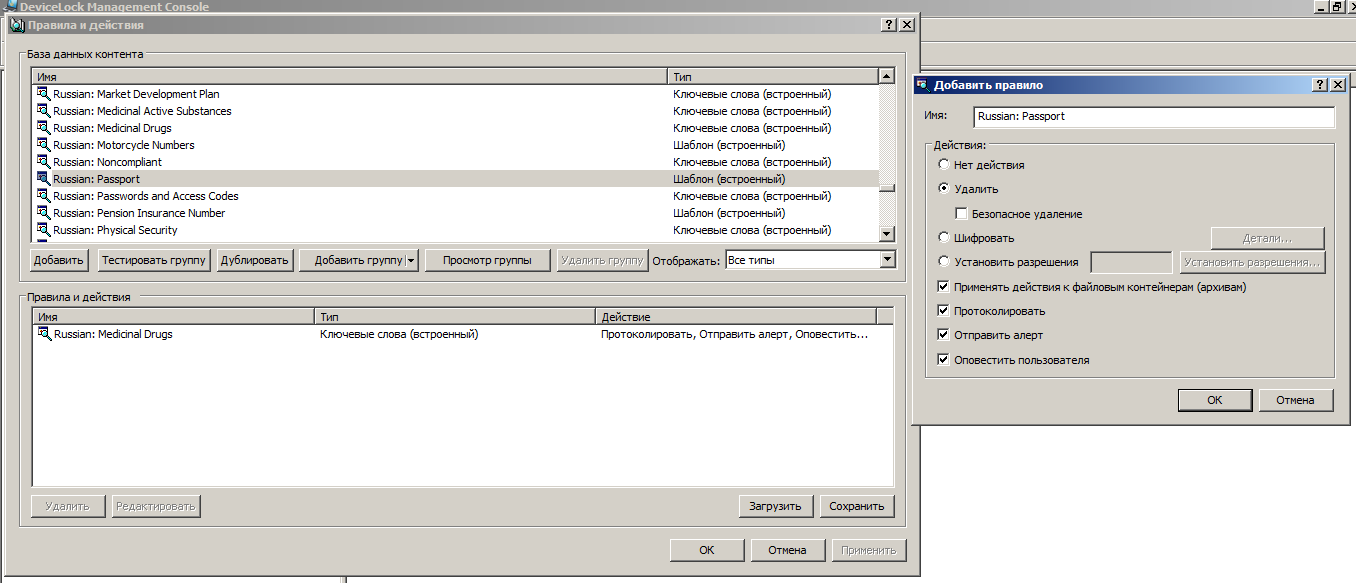Screen dimensions: 1356x583
Task: Select Russian: Physical Security entry
Action: 115,230
